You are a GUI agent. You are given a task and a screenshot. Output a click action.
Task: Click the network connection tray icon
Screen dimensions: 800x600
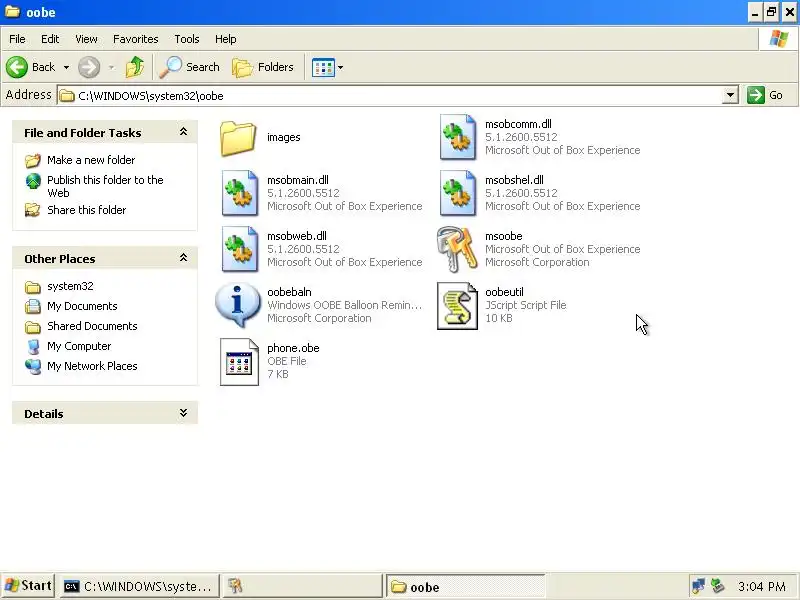698,586
